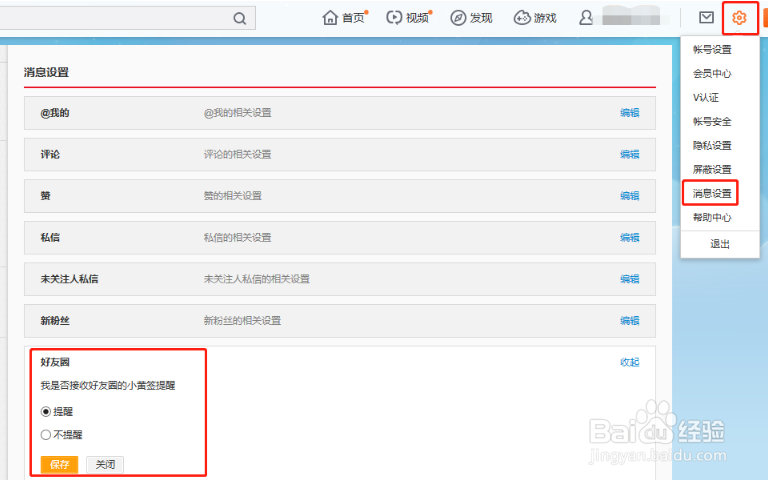Screen dimensions: 768x482
Task: Select 帐号安全 menu entry
Action: click(x=712, y=121)
